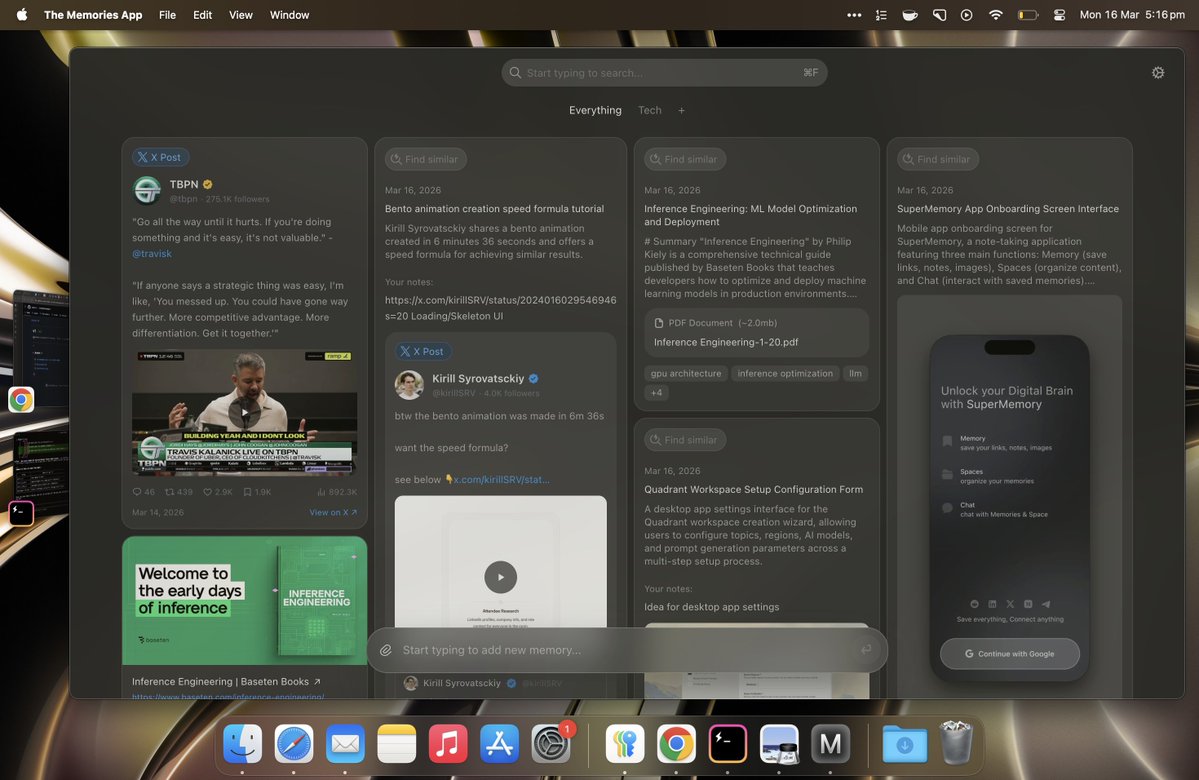The image size is (1199, 780).
Task: Open the Edit menu
Action: point(203,15)
